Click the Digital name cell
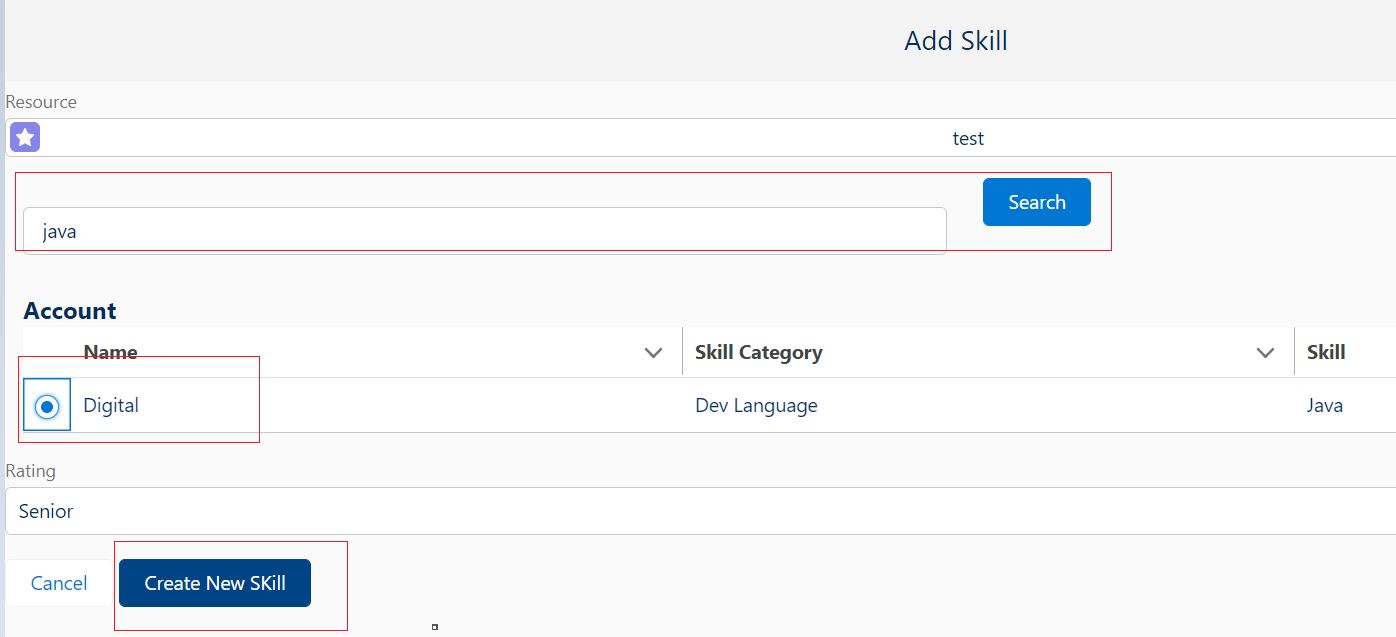 point(111,405)
